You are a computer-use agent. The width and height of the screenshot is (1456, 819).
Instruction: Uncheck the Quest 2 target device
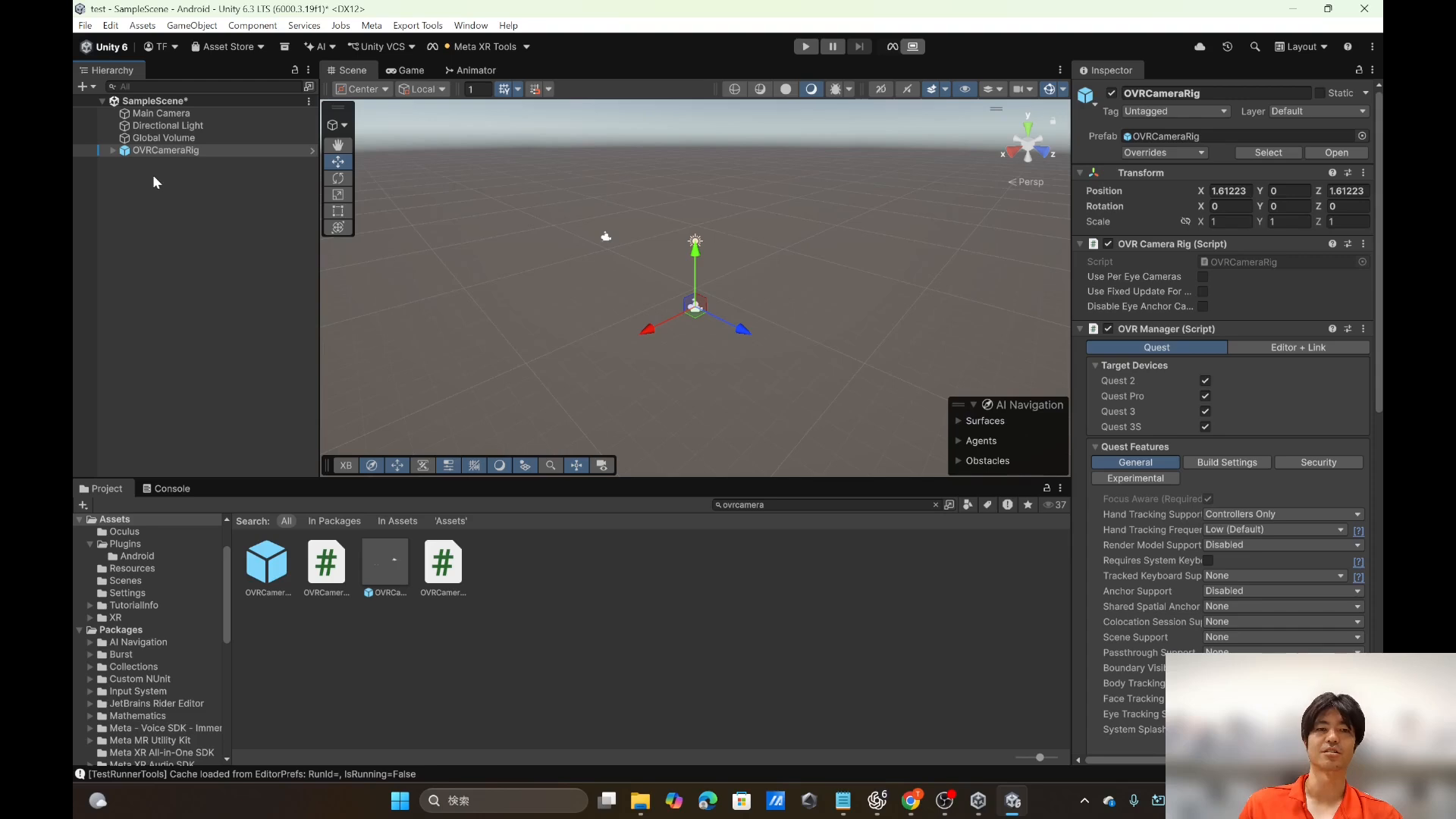pyautogui.click(x=1205, y=381)
